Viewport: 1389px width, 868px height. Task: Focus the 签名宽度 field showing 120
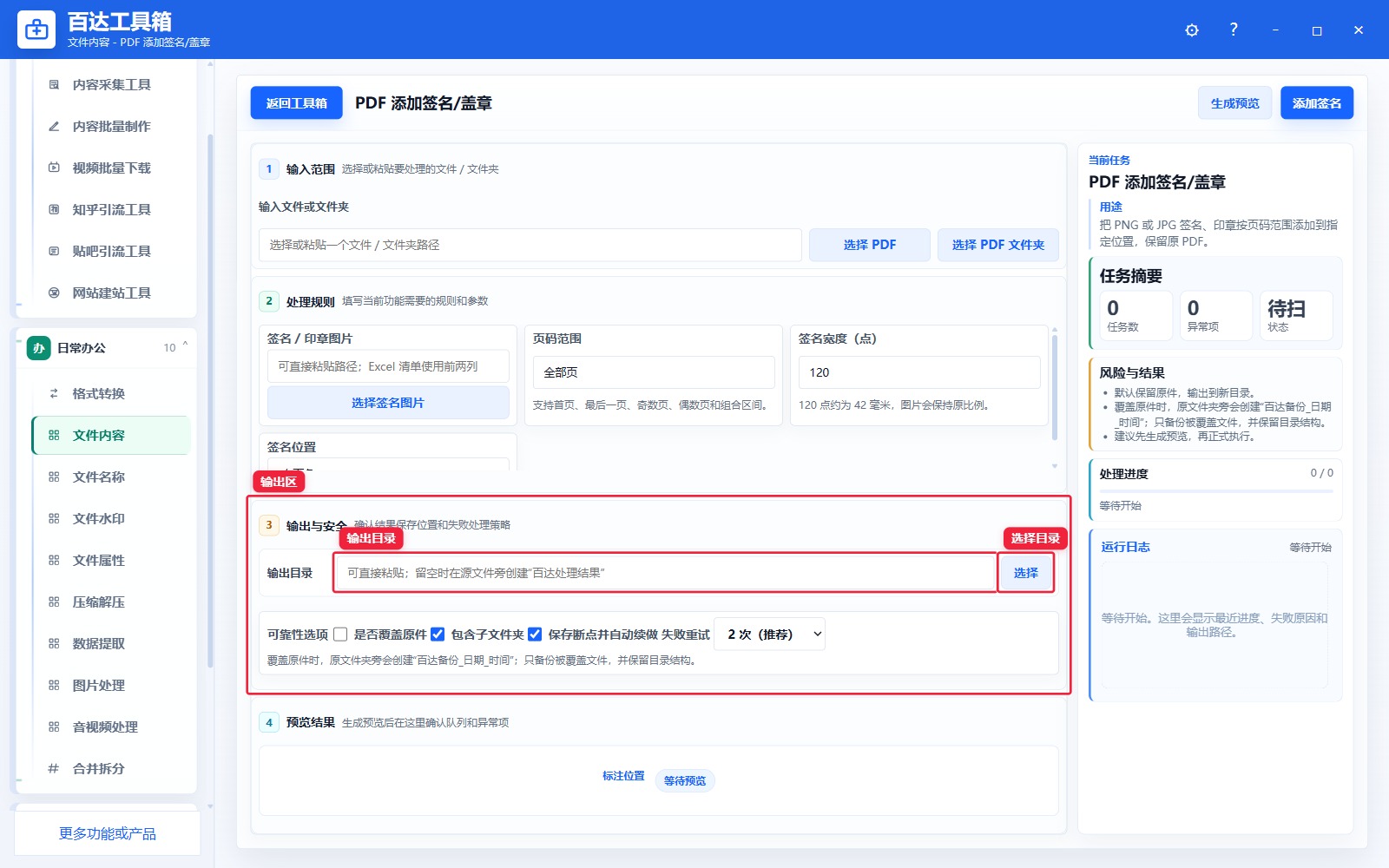pyautogui.click(x=919, y=372)
